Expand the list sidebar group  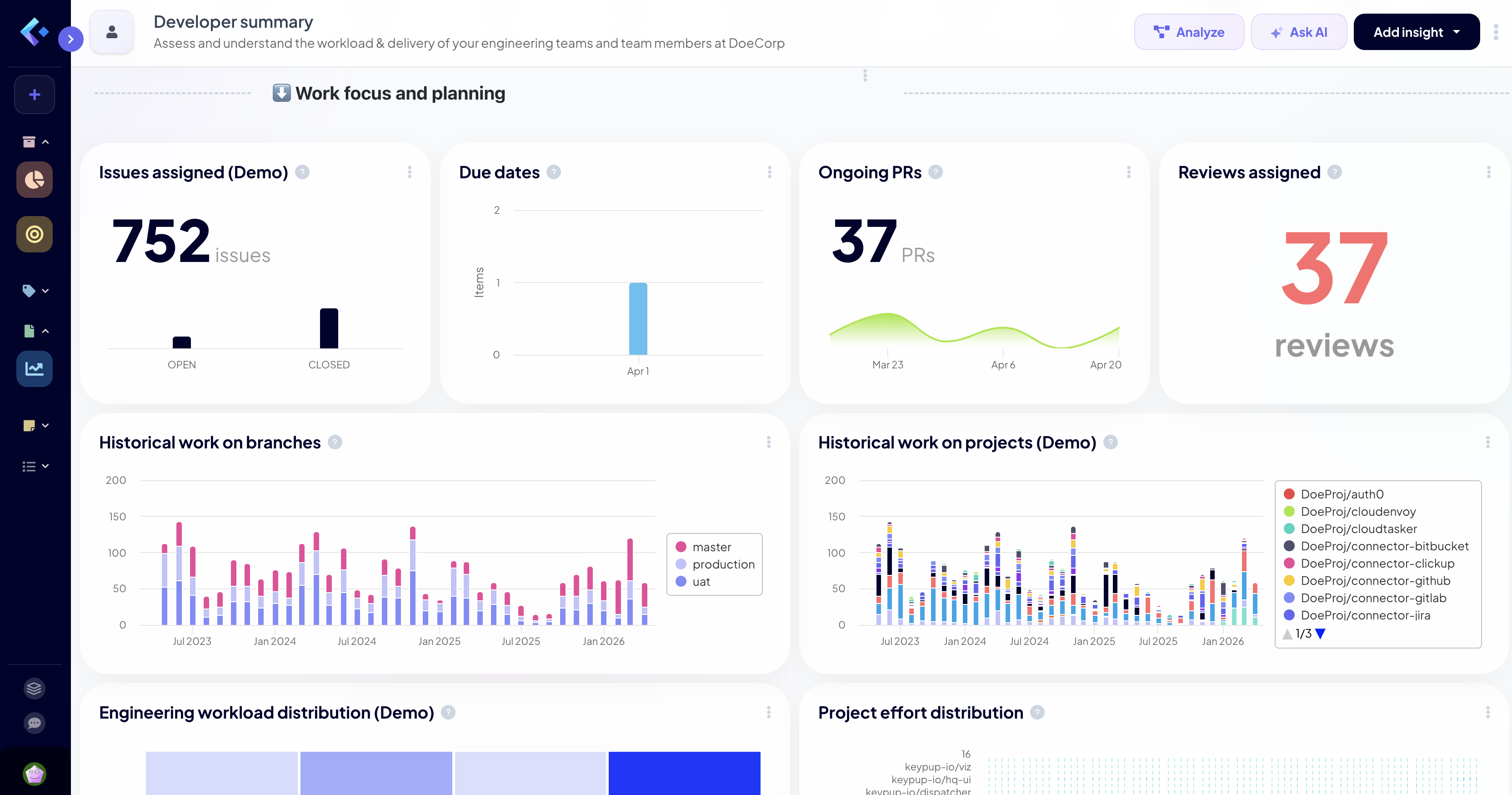tap(35, 466)
